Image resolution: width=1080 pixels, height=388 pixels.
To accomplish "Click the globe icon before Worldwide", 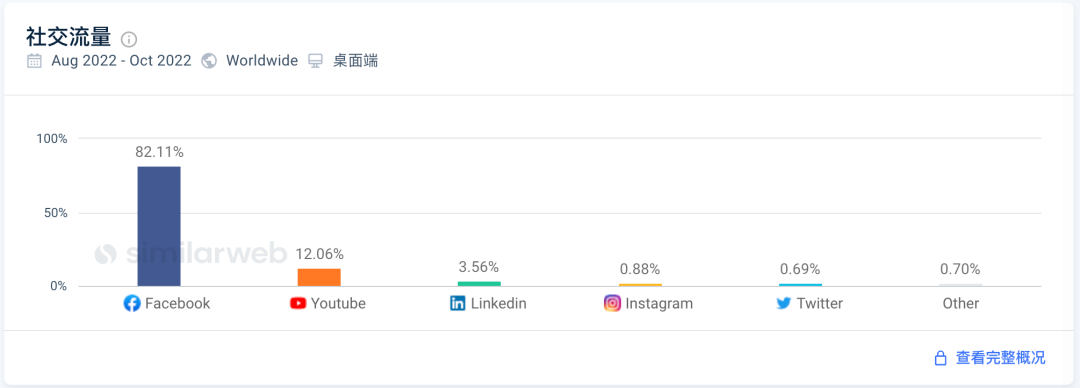I will pos(209,61).
